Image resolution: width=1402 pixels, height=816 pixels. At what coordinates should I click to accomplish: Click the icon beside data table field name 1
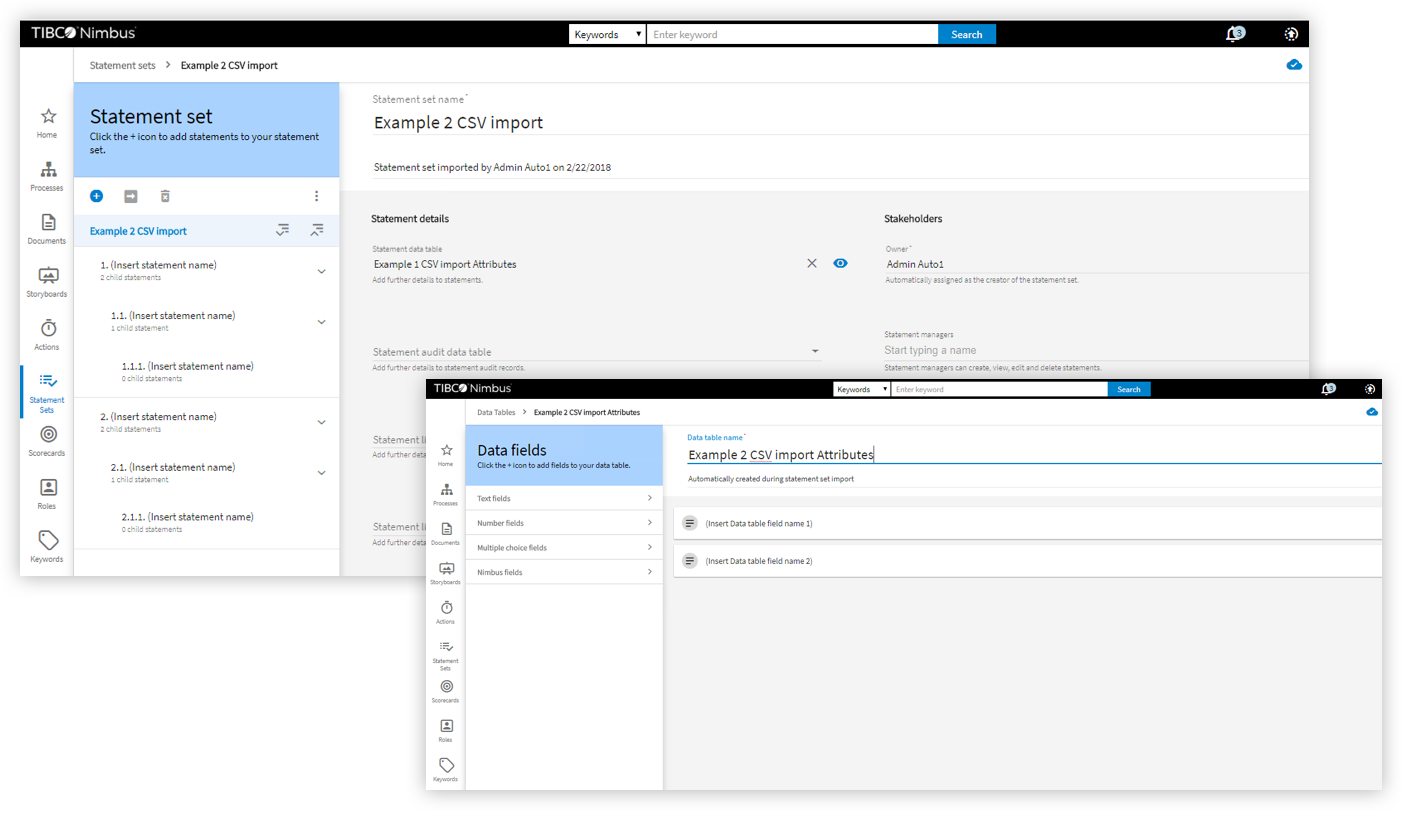(690, 523)
